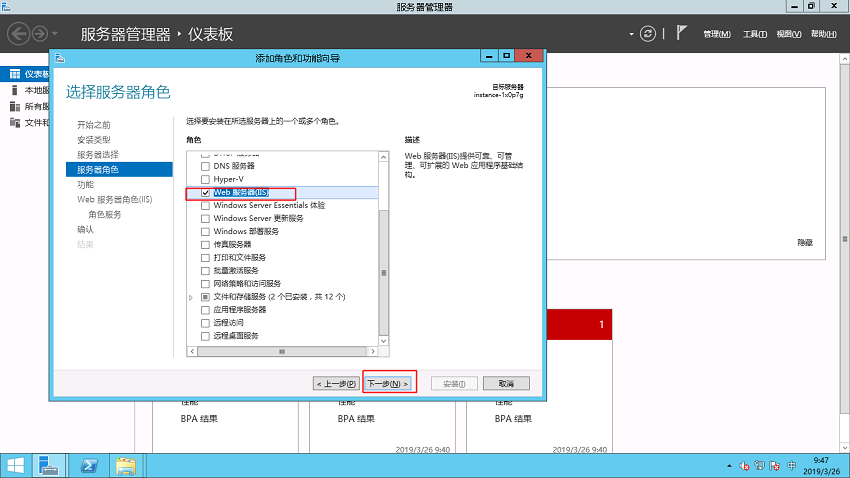
Task: Click the Server Manager forward arrow
Action: (x=40, y=34)
